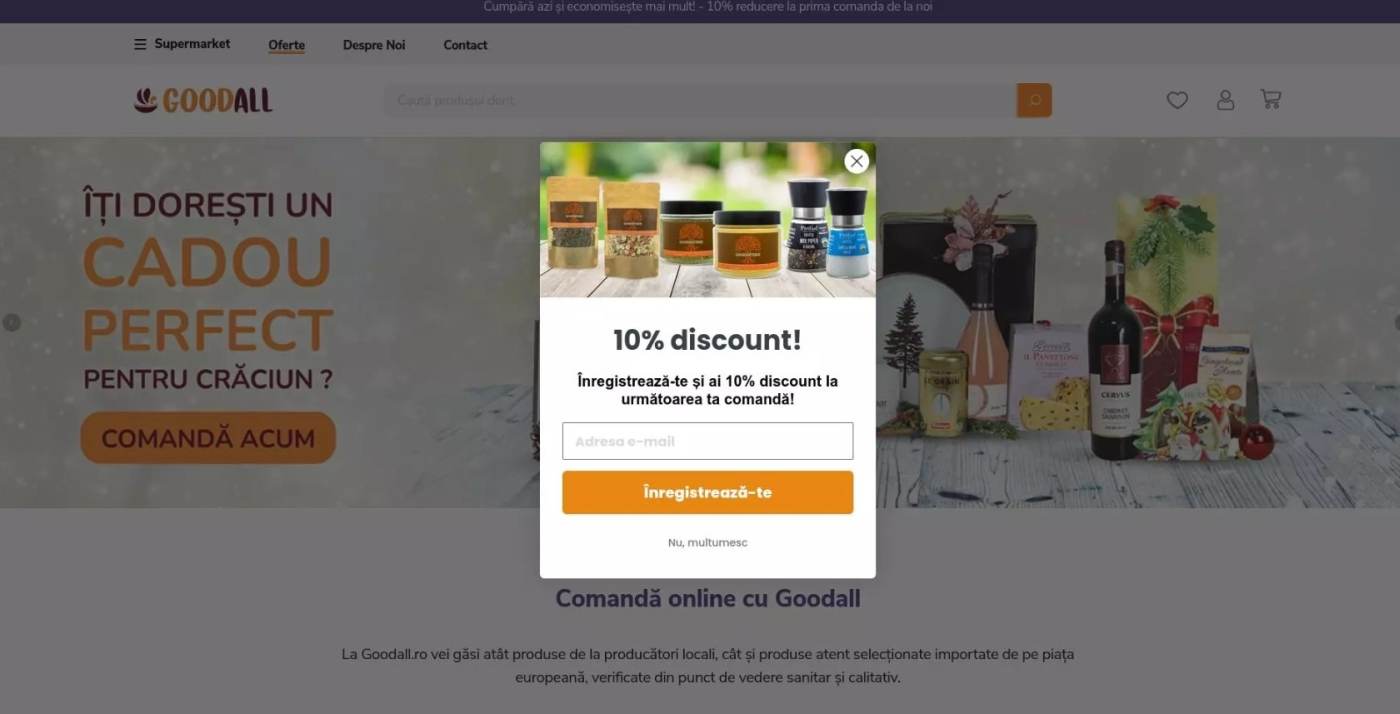Go to next banner slide arrow

tap(1395, 323)
